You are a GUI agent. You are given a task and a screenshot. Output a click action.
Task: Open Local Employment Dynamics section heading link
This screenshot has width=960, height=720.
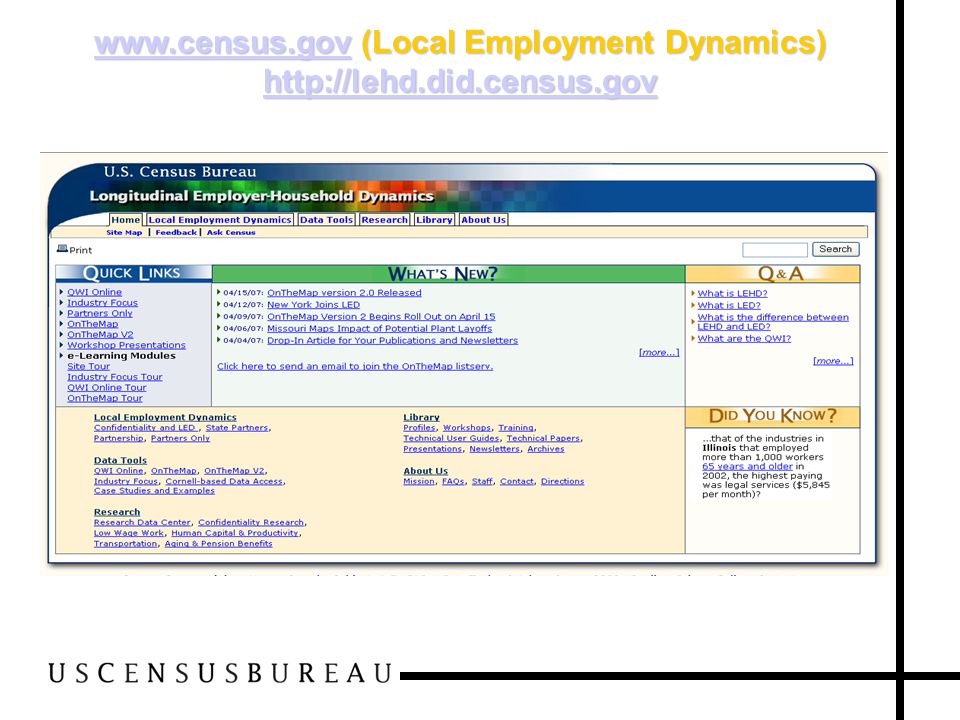point(165,417)
